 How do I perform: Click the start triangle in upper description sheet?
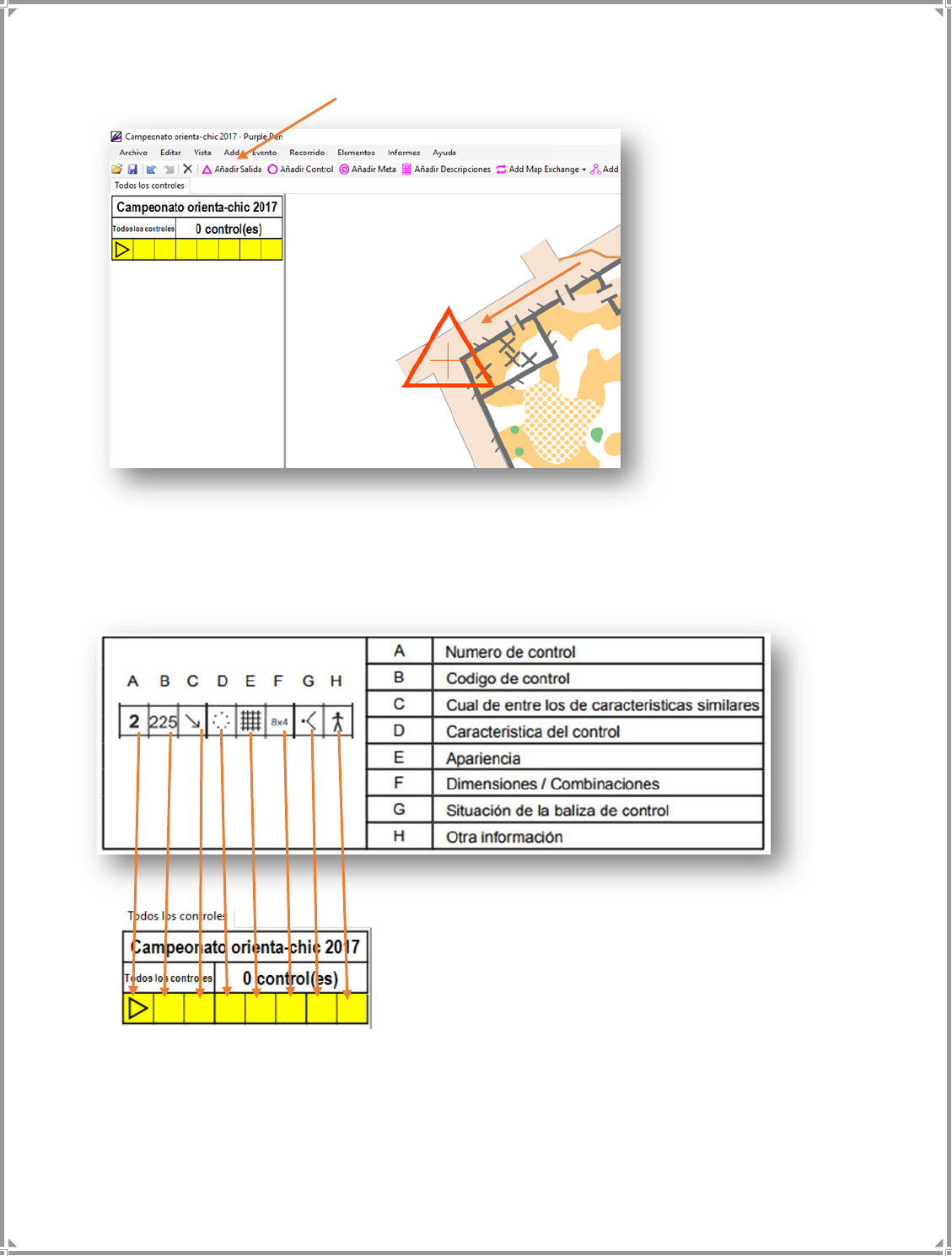pyautogui.click(x=122, y=250)
